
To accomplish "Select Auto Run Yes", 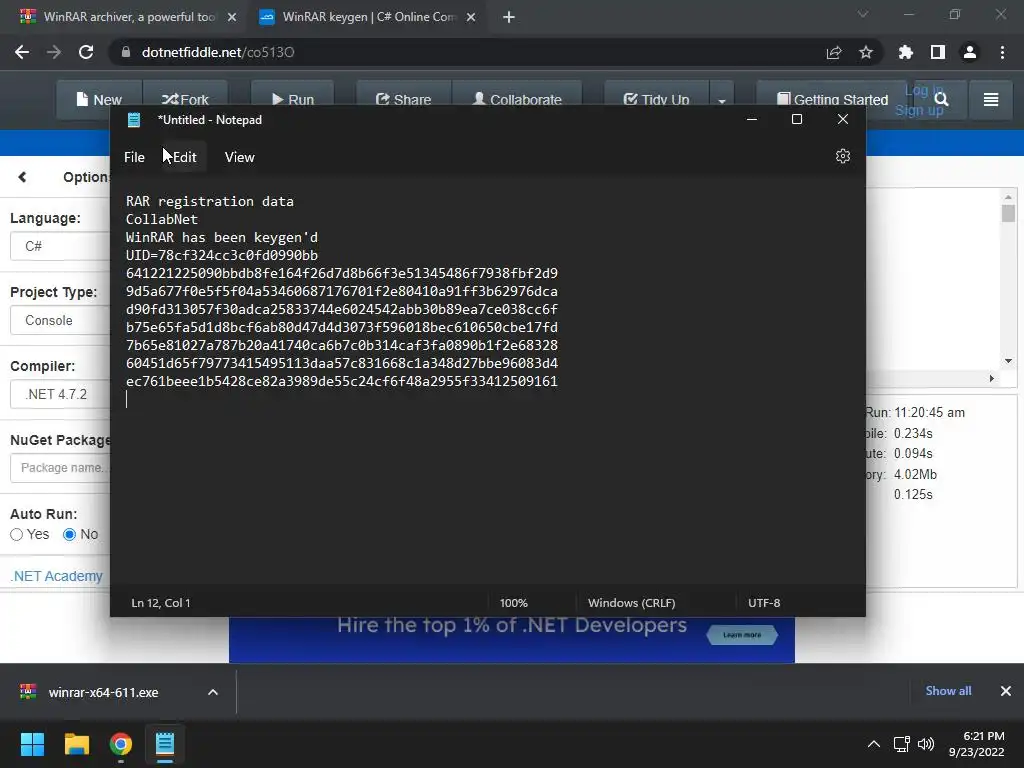I will click(17, 534).
